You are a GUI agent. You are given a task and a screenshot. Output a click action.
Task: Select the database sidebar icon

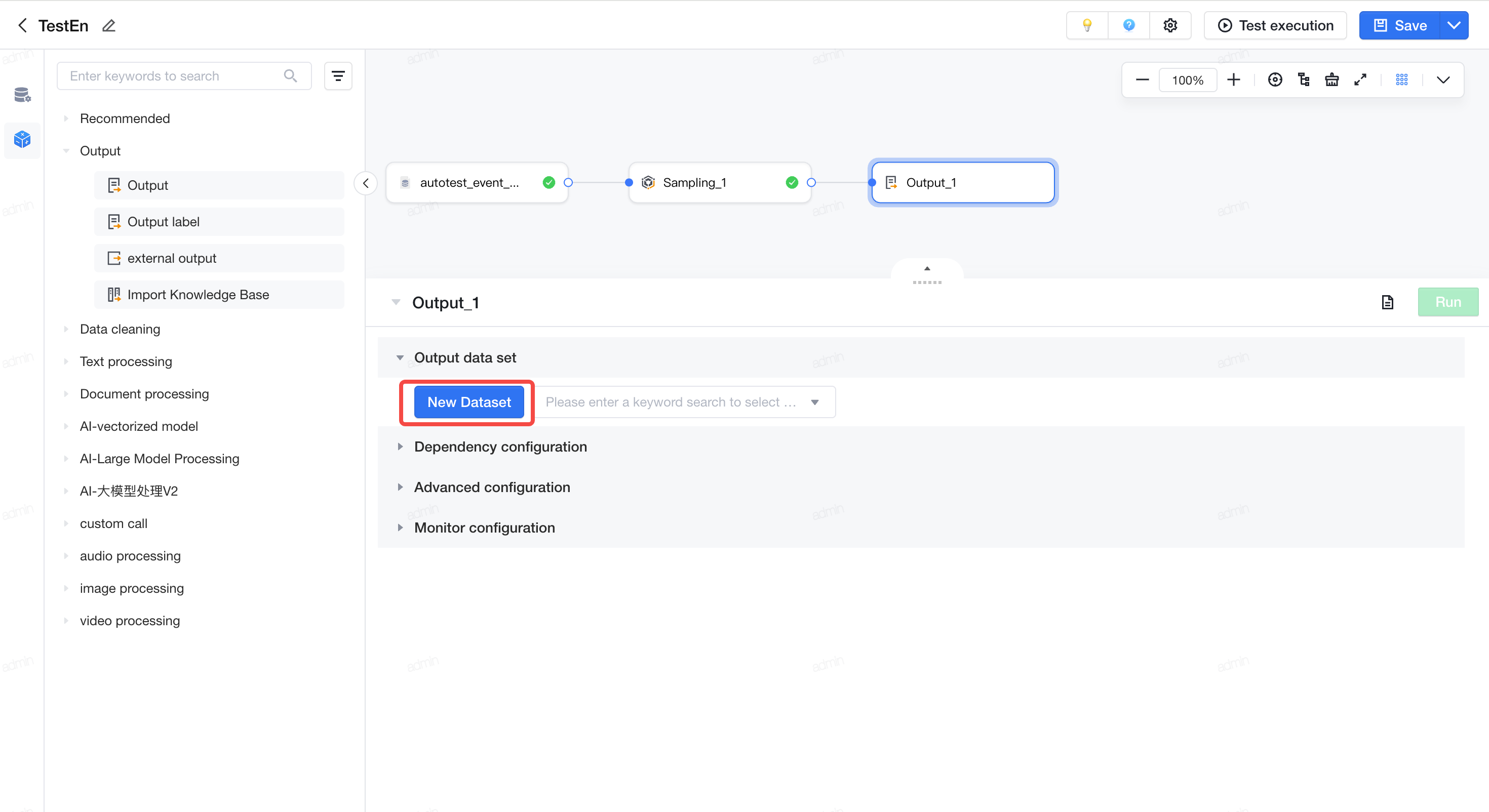(22, 94)
